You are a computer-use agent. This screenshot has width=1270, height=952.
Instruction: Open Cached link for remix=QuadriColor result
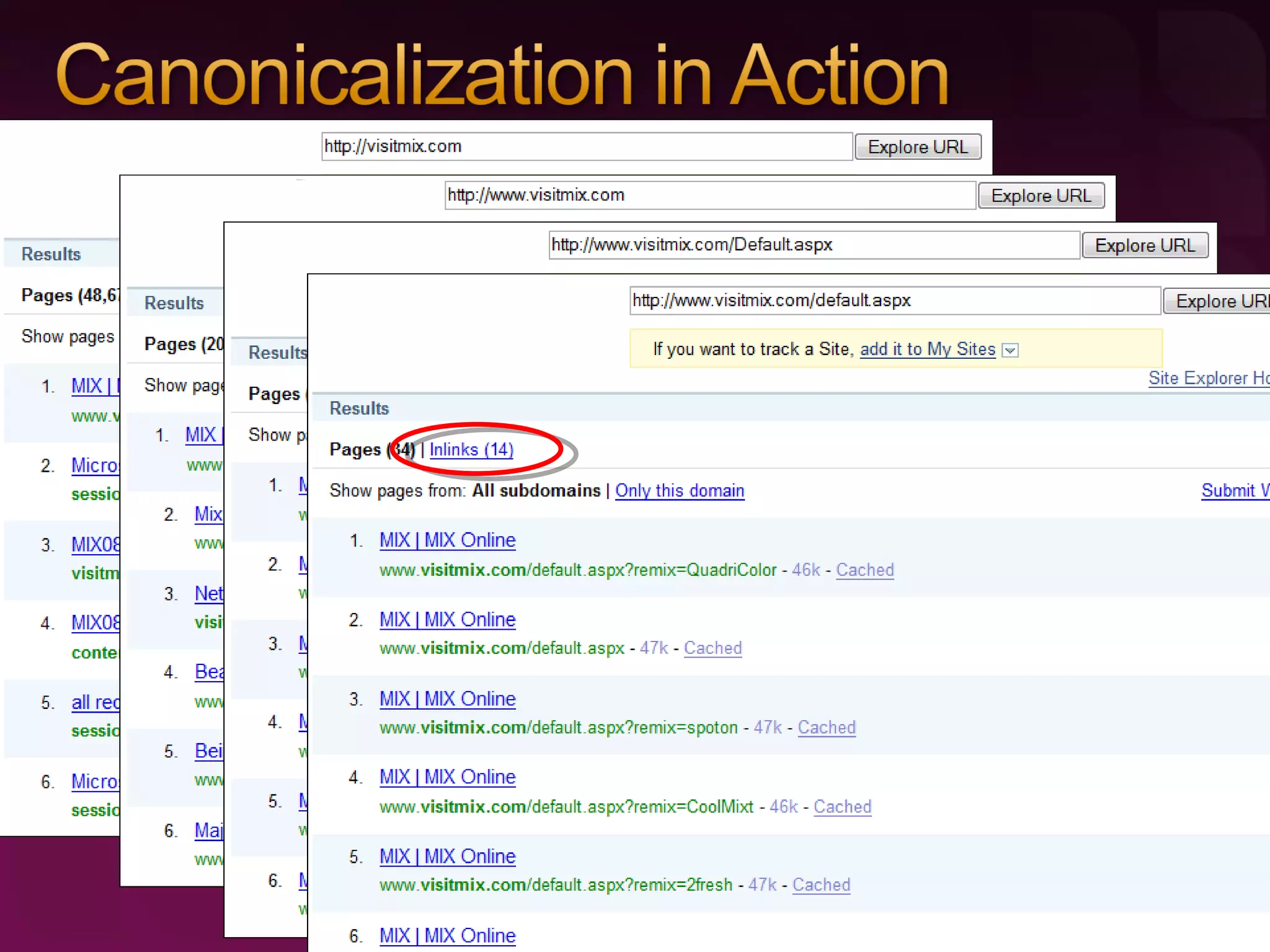[864, 570]
